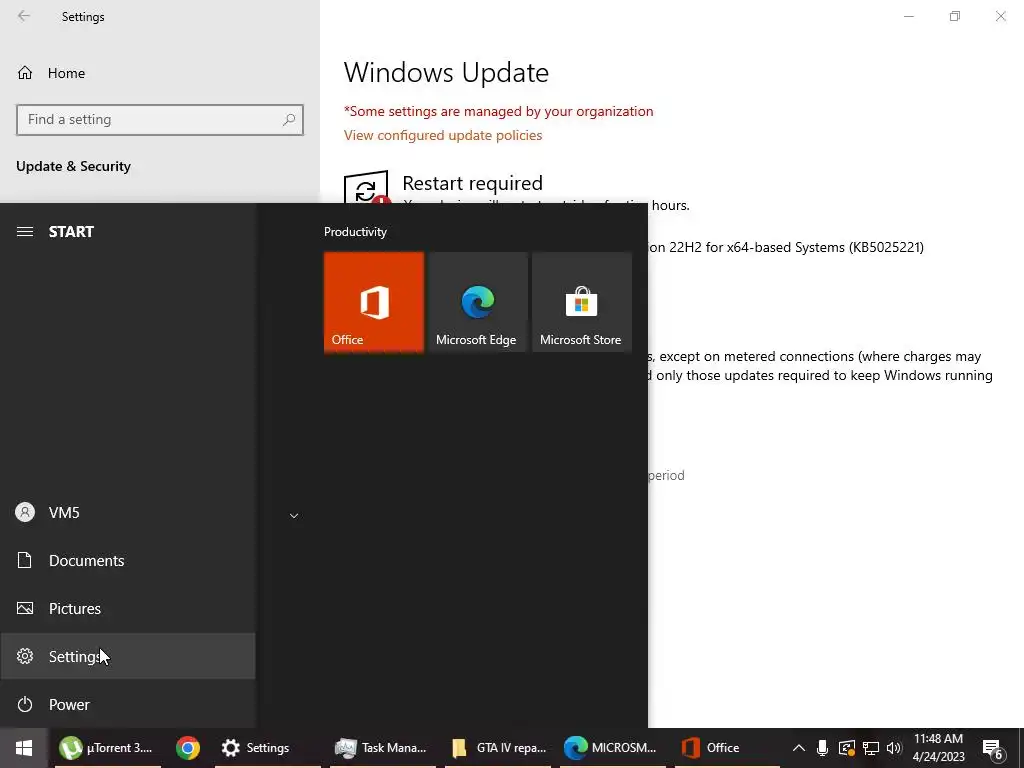Screen dimensions: 1024x768
Task: Select the Update & Security heading
Action: 73,166
